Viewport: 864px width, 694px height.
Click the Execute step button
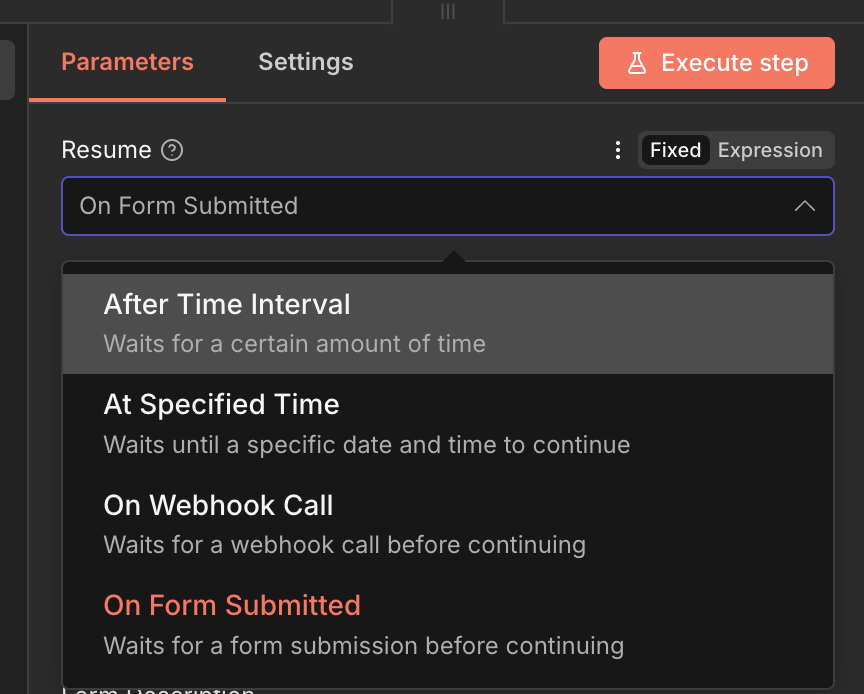coord(716,63)
